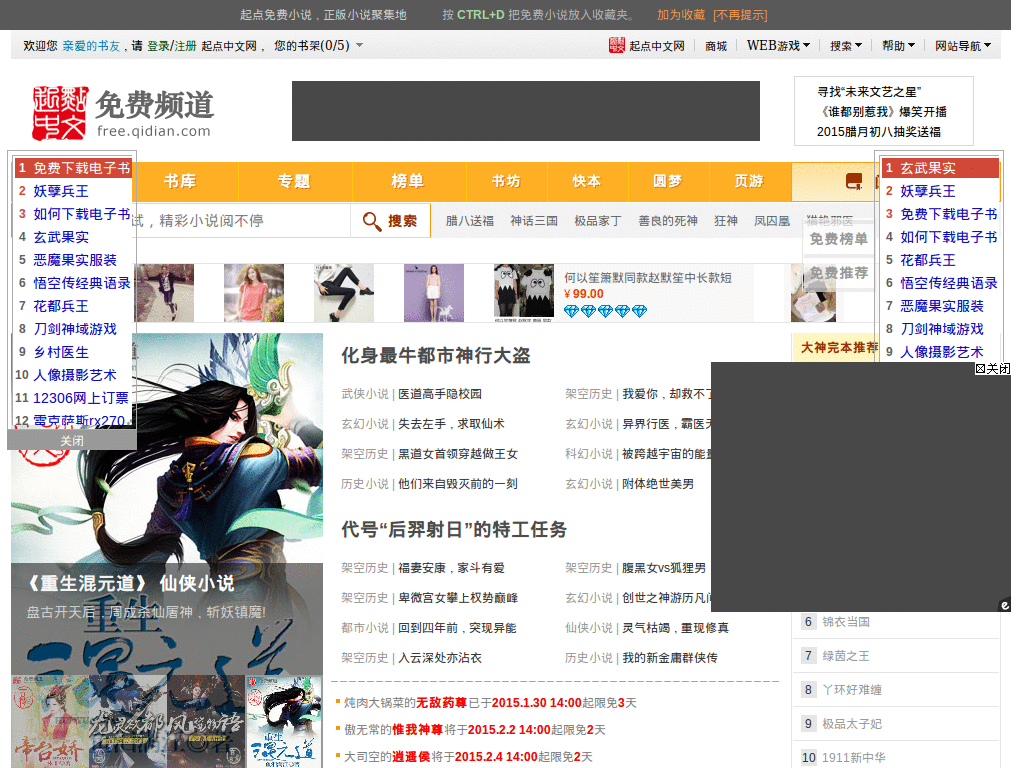Screen dimensions: 1024x768
Task: Expand the WEB游戏 dropdown
Action: click(778, 46)
